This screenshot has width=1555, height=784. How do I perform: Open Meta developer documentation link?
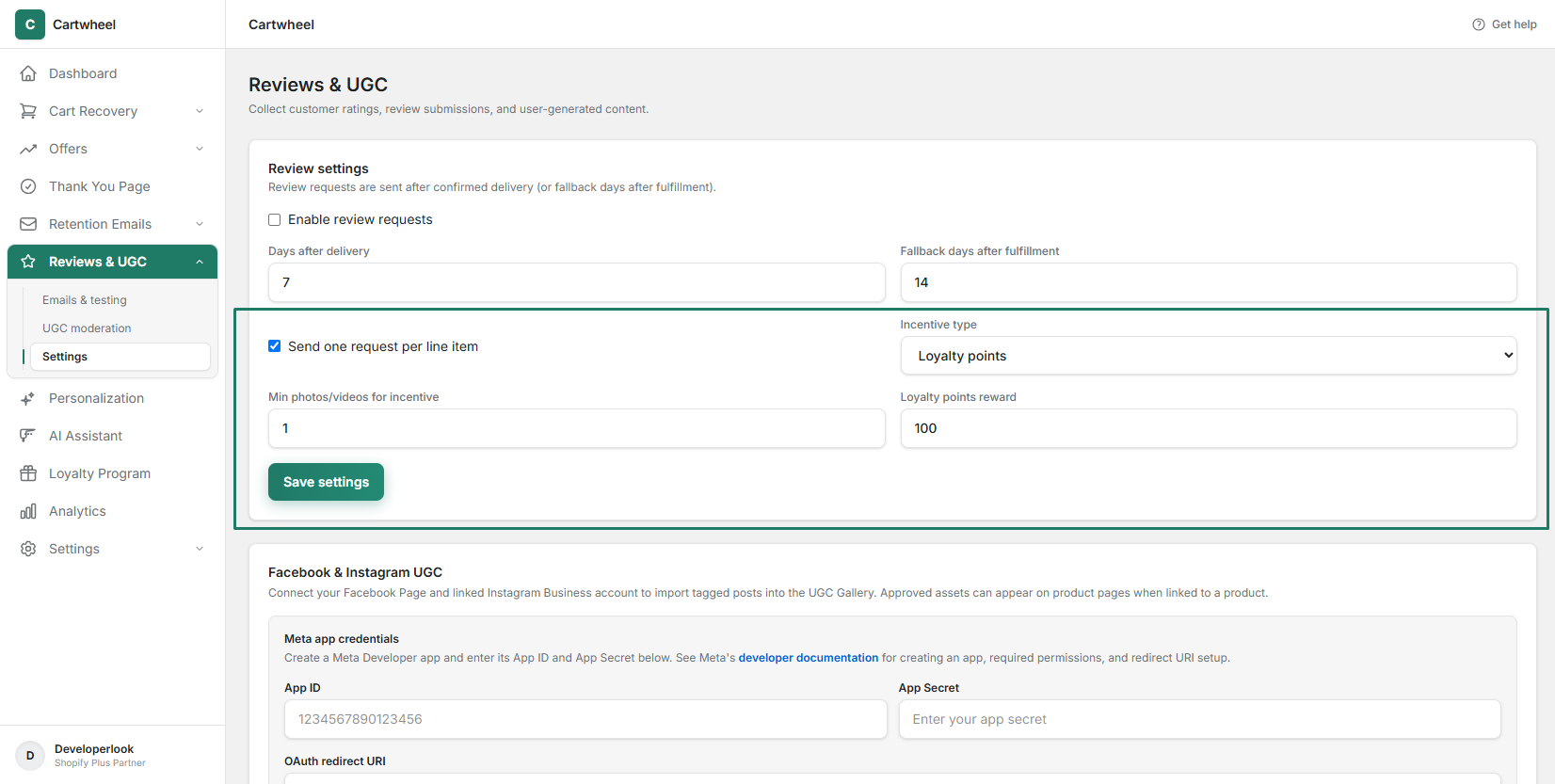pyautogui.click(x=809, y=658)
